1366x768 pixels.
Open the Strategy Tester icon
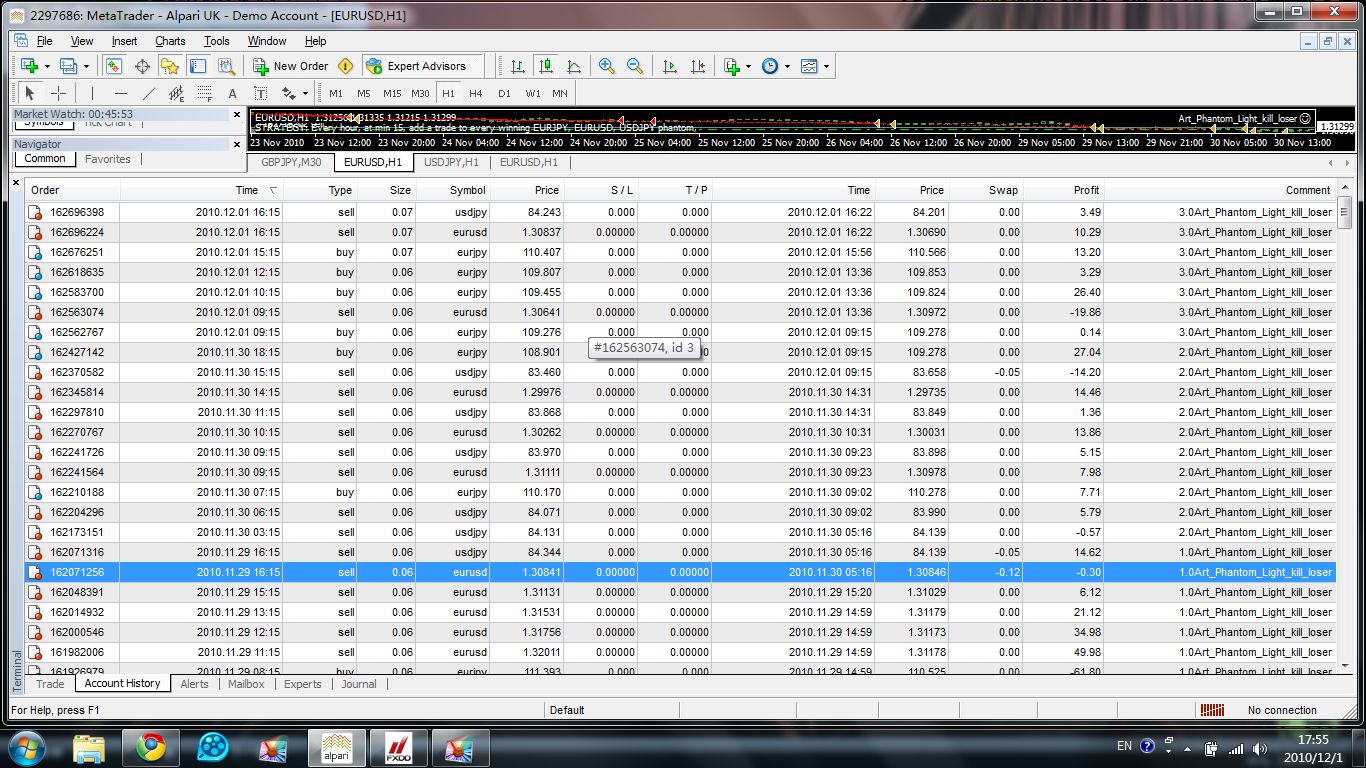(x=226, y=66)
